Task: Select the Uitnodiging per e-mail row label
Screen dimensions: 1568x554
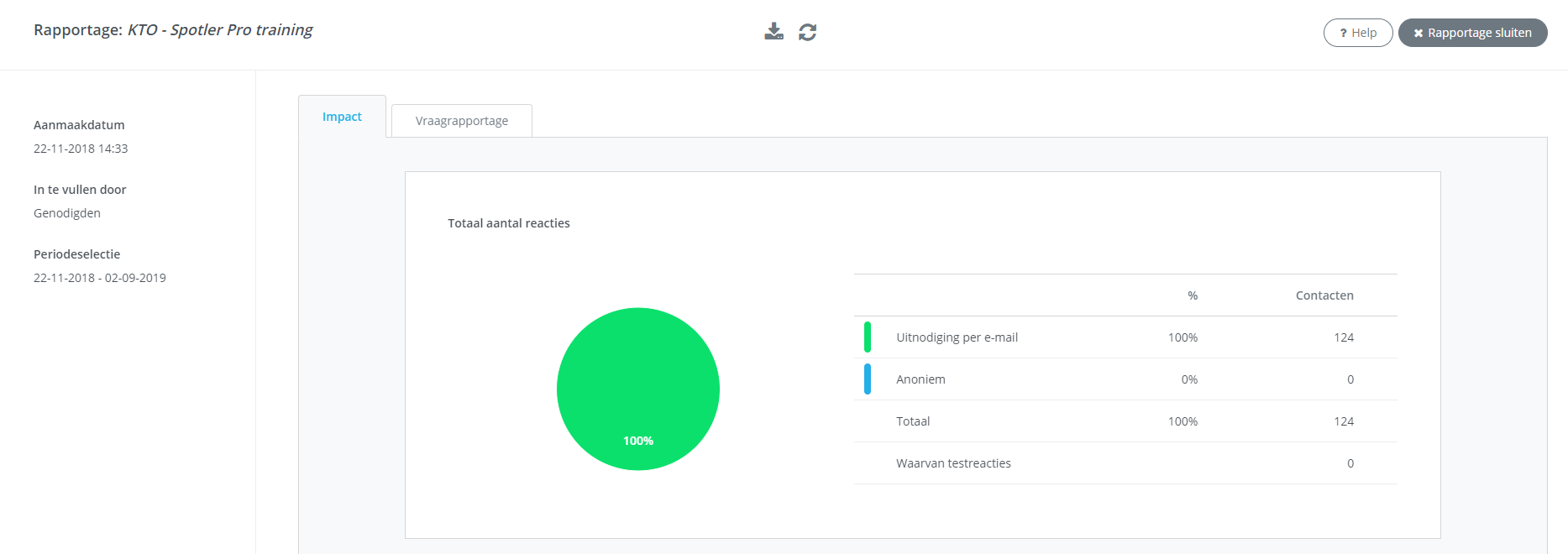Action: (x=957, y=337)
